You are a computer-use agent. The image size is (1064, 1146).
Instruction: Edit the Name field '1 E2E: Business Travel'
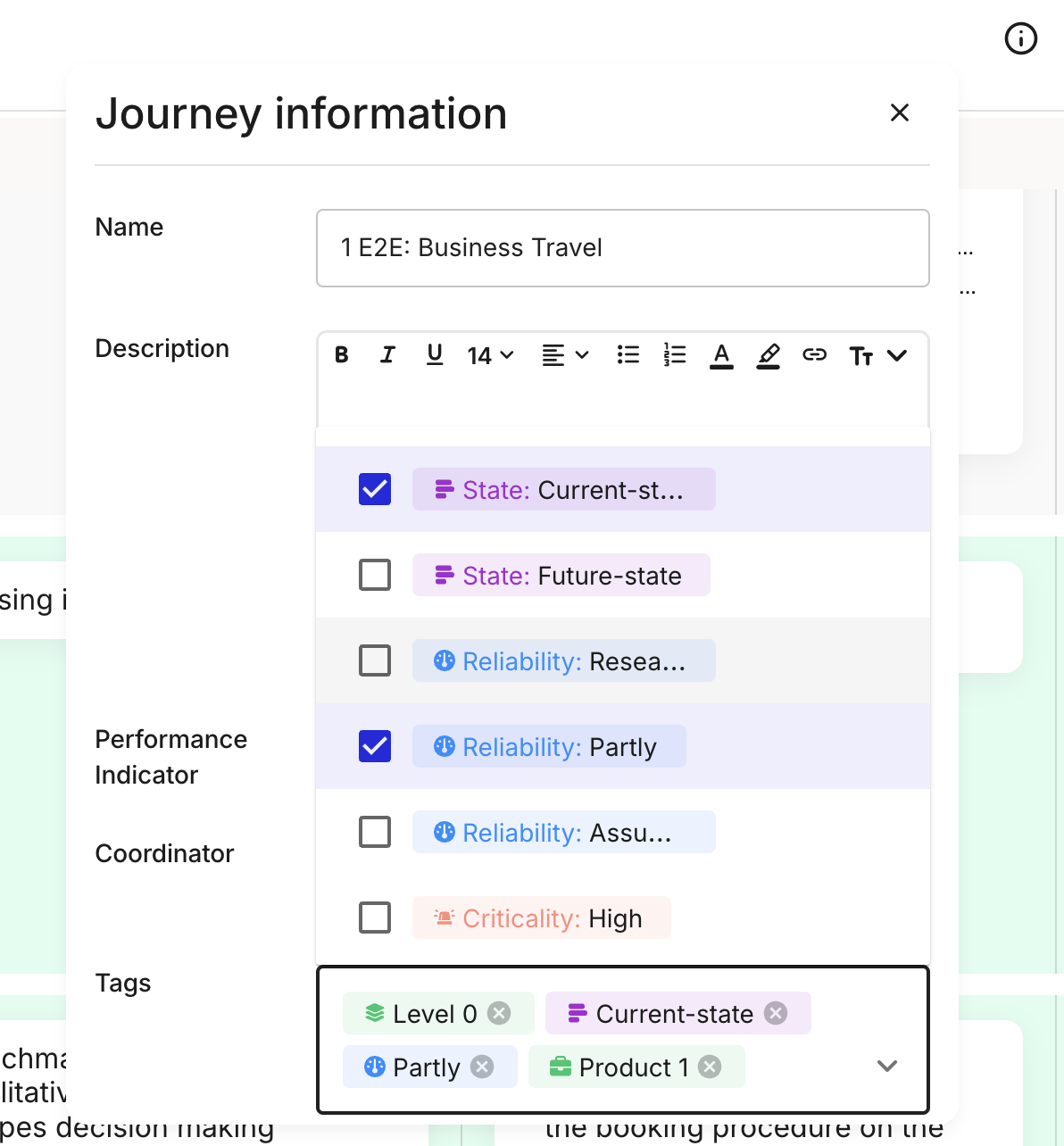[x=623, y=248]
